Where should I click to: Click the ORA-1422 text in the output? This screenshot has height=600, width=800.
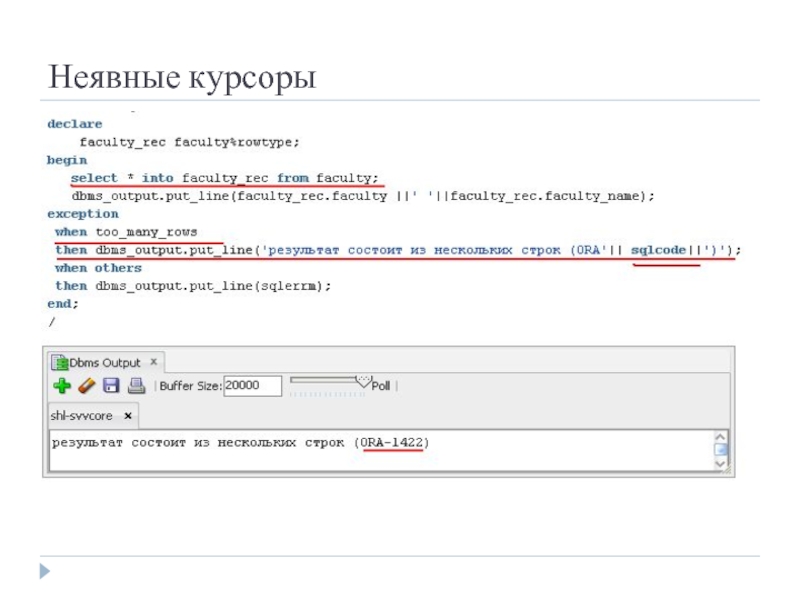(x=394, y=442)
